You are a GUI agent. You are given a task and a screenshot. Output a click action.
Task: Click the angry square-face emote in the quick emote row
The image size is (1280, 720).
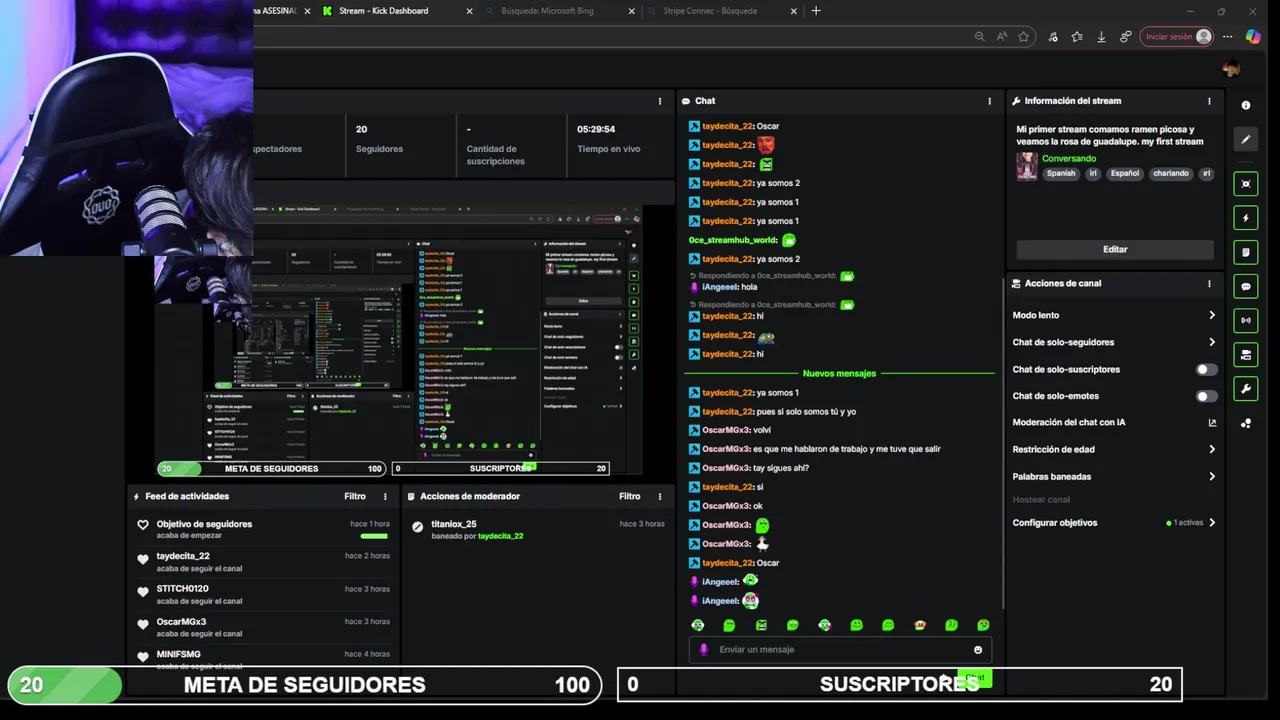click(x=761, y=625)
